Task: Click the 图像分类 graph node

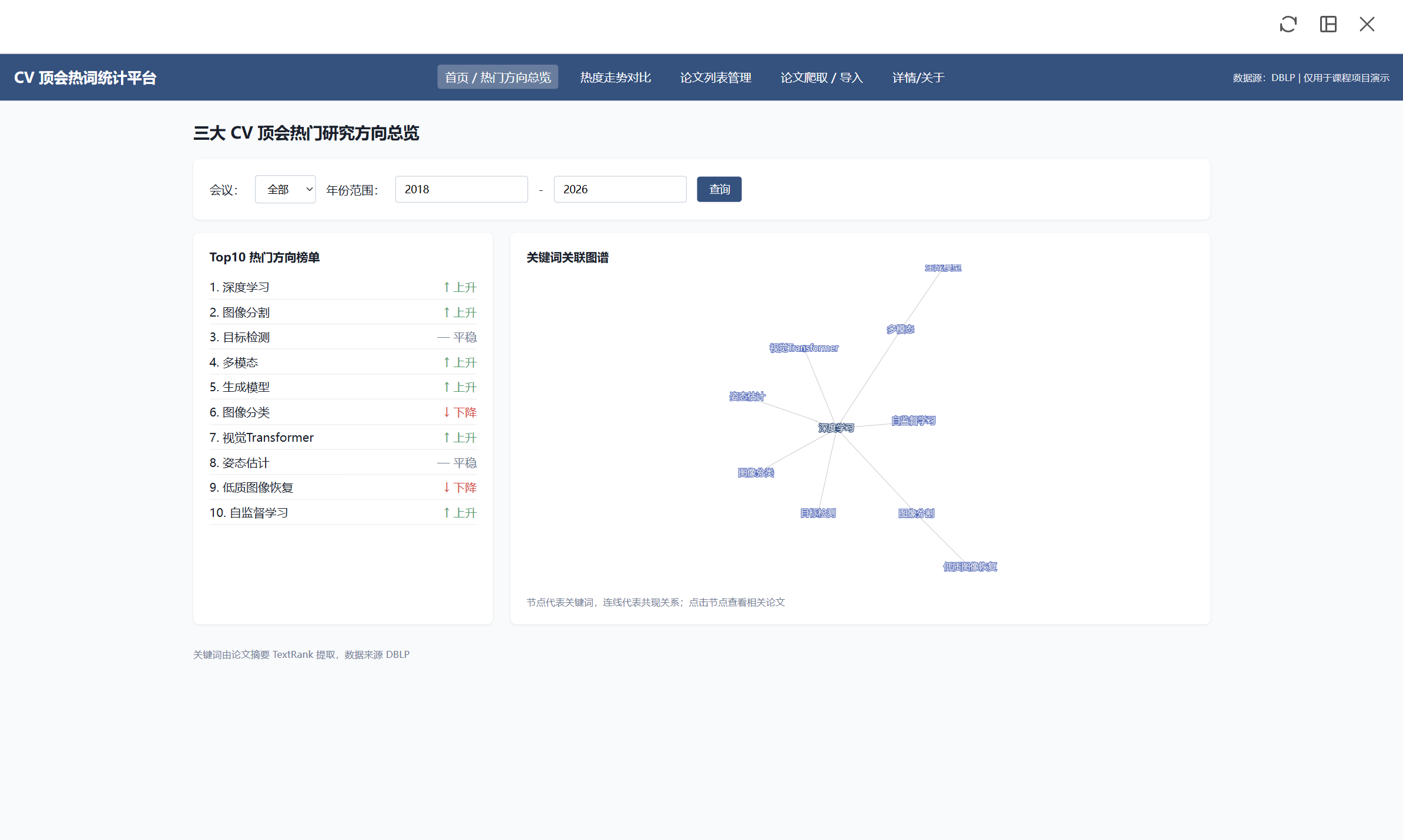Action: pyautogui.click(x=756, y=473)
